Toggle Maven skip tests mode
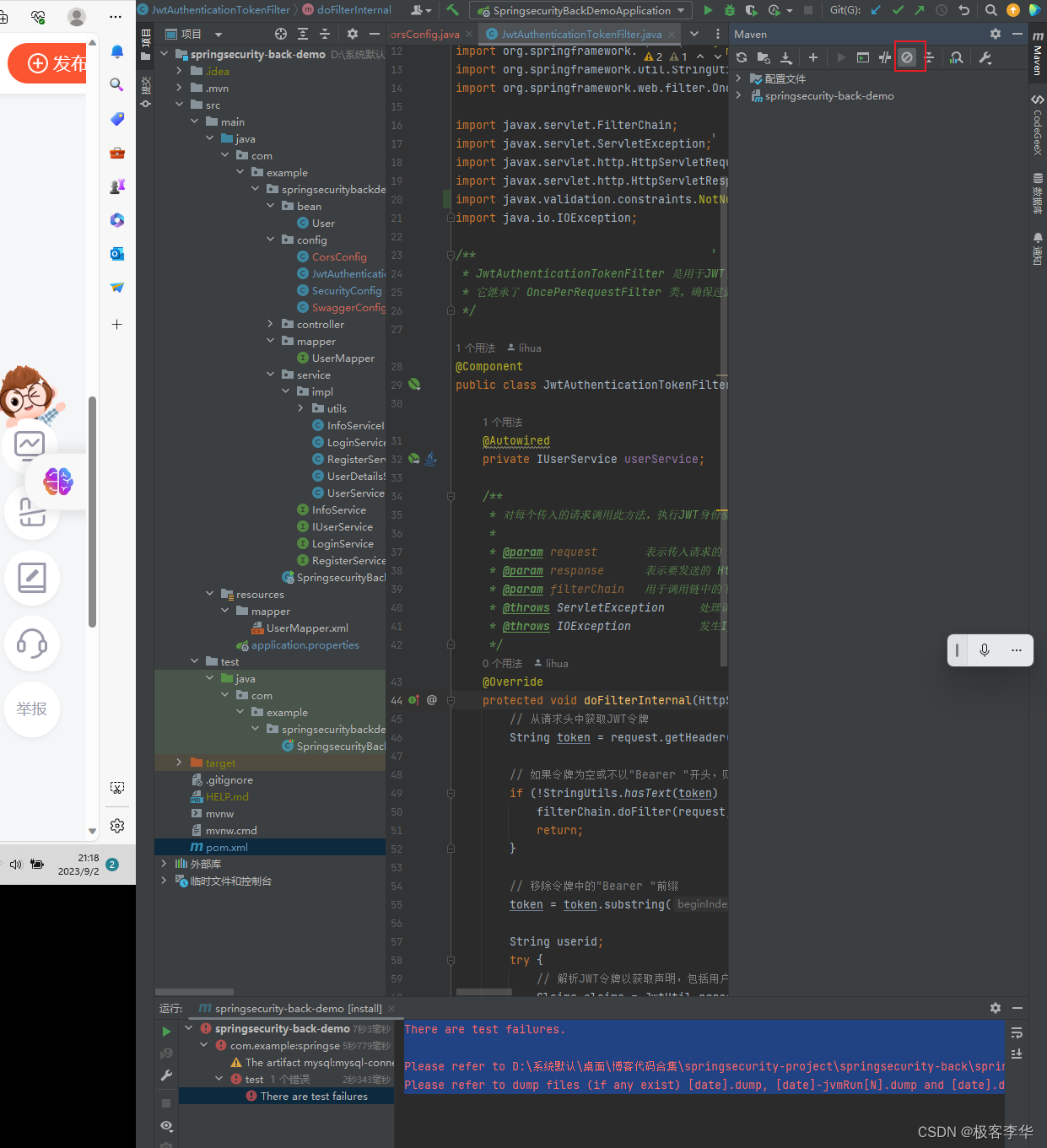Image resolution: width=1047 pixels, height=1148 pixels. (907, 57)
